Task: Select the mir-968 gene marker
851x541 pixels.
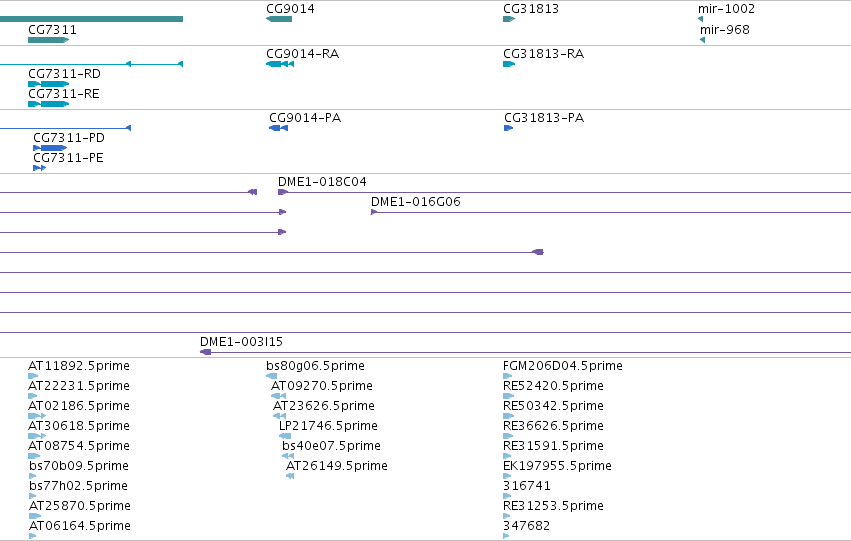Action: 703,40
